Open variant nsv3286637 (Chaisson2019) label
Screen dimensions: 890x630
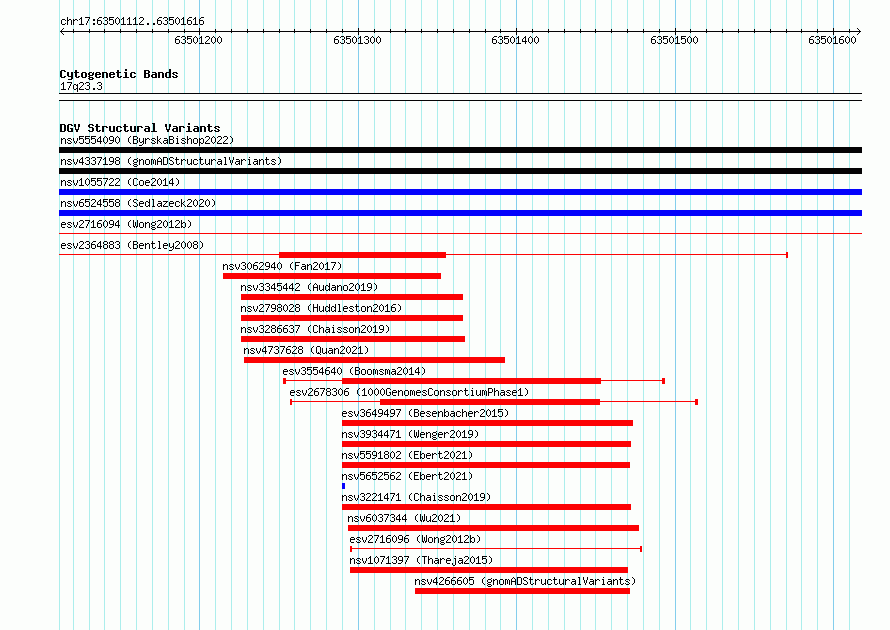315,329
